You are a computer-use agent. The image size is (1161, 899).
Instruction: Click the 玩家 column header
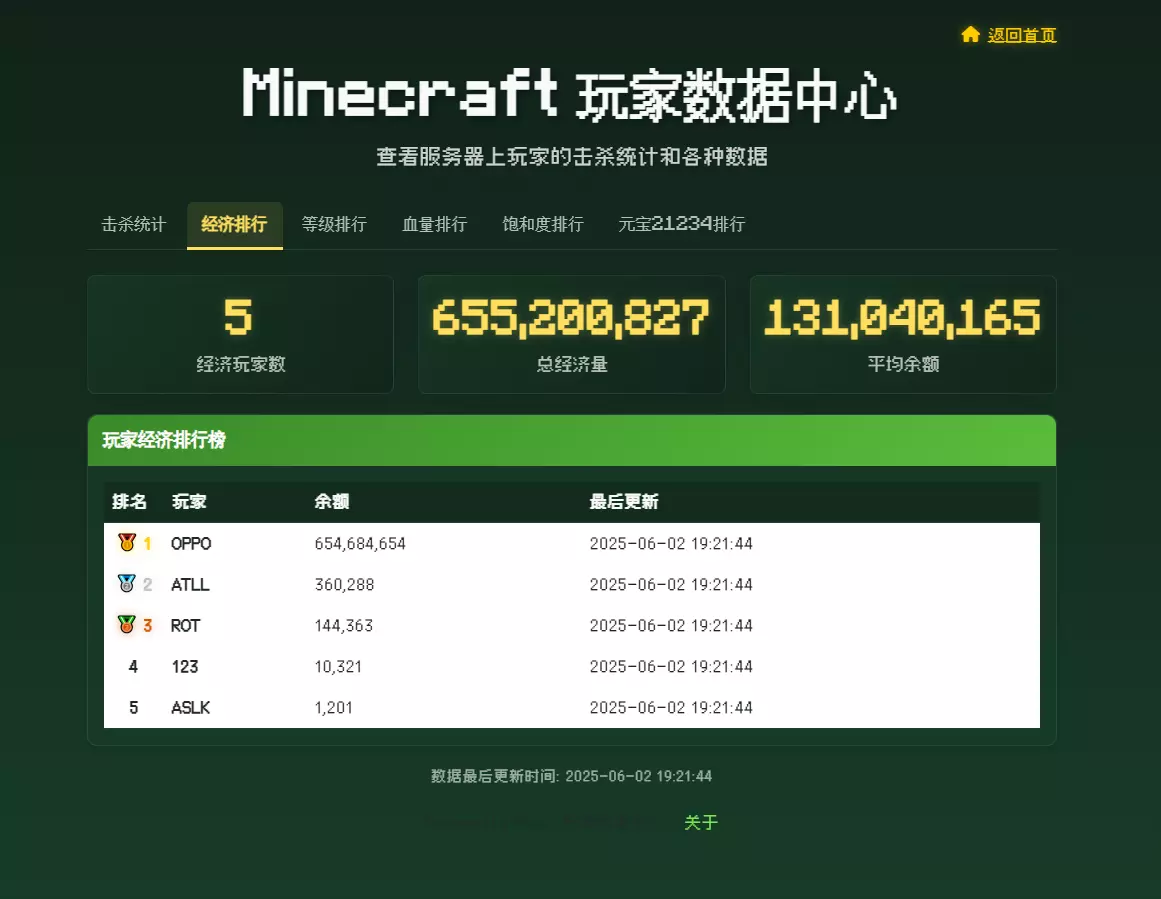pyautogui.click(x=189, y=501)
